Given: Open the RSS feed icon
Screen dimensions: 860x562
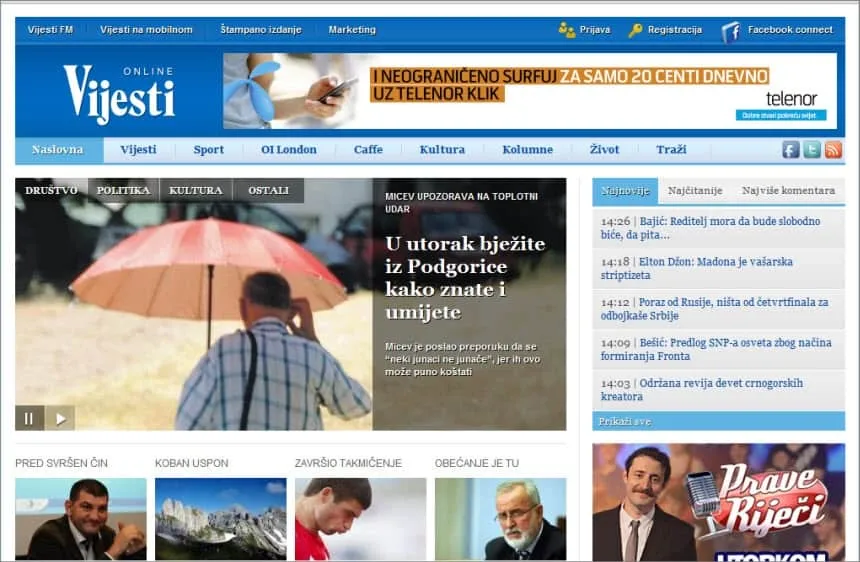Looking at the screenshot, I should [833, 149].
